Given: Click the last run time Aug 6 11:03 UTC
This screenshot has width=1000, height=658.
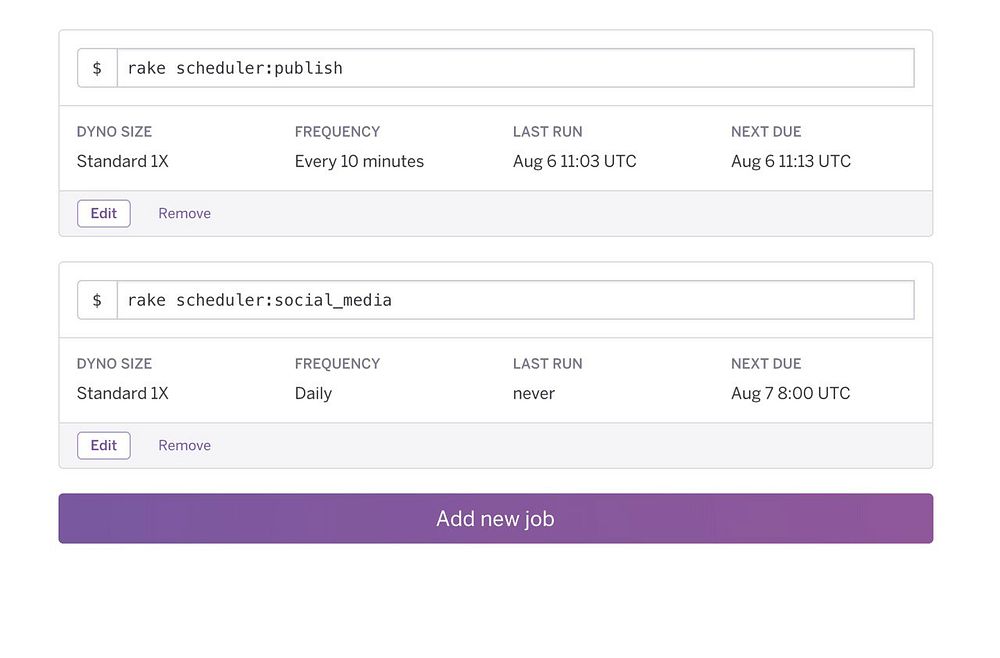Looking at the screenshot, I should 574,161.
